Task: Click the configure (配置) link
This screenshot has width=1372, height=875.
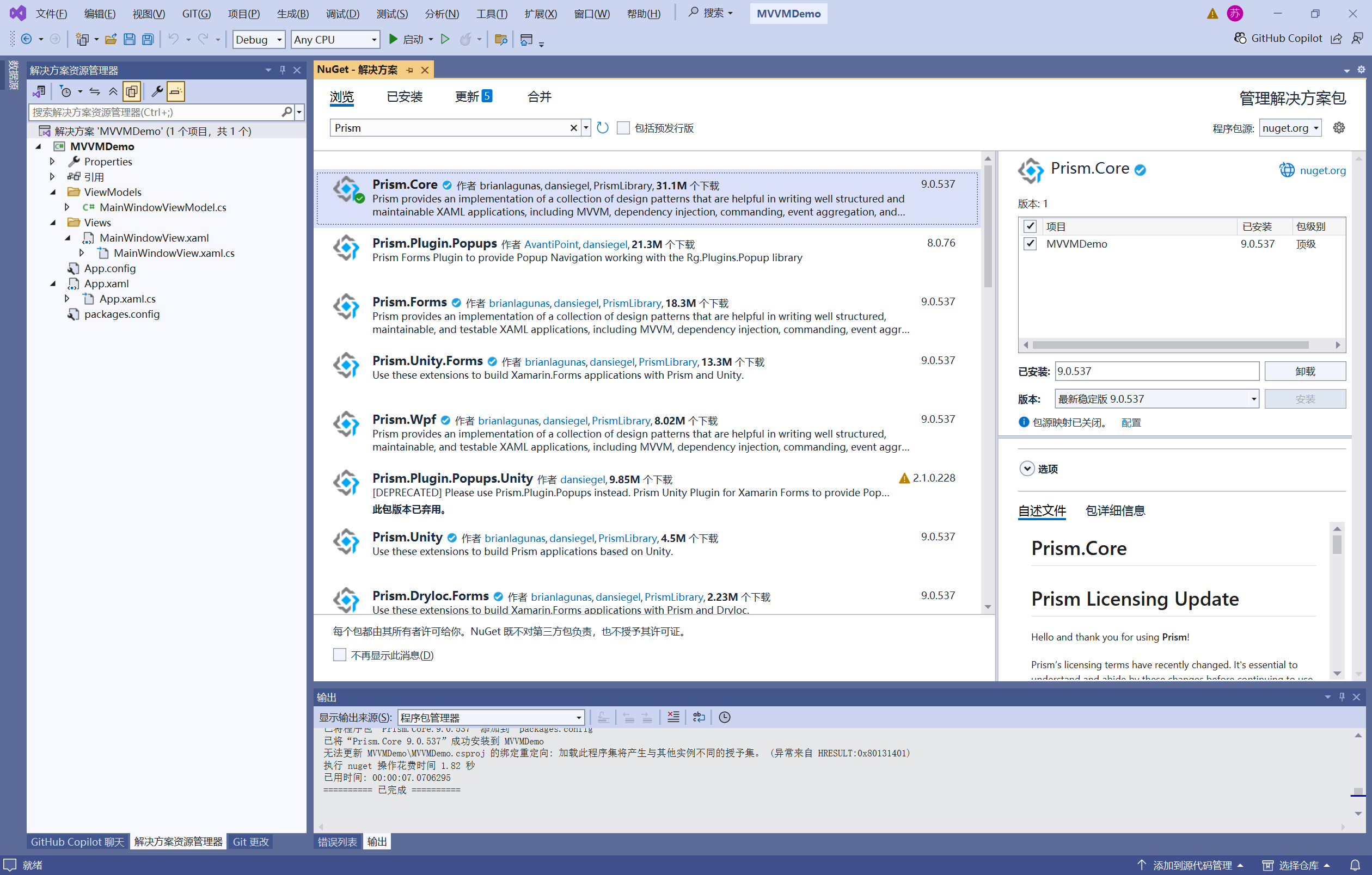Action: (x=1131, y=422)
